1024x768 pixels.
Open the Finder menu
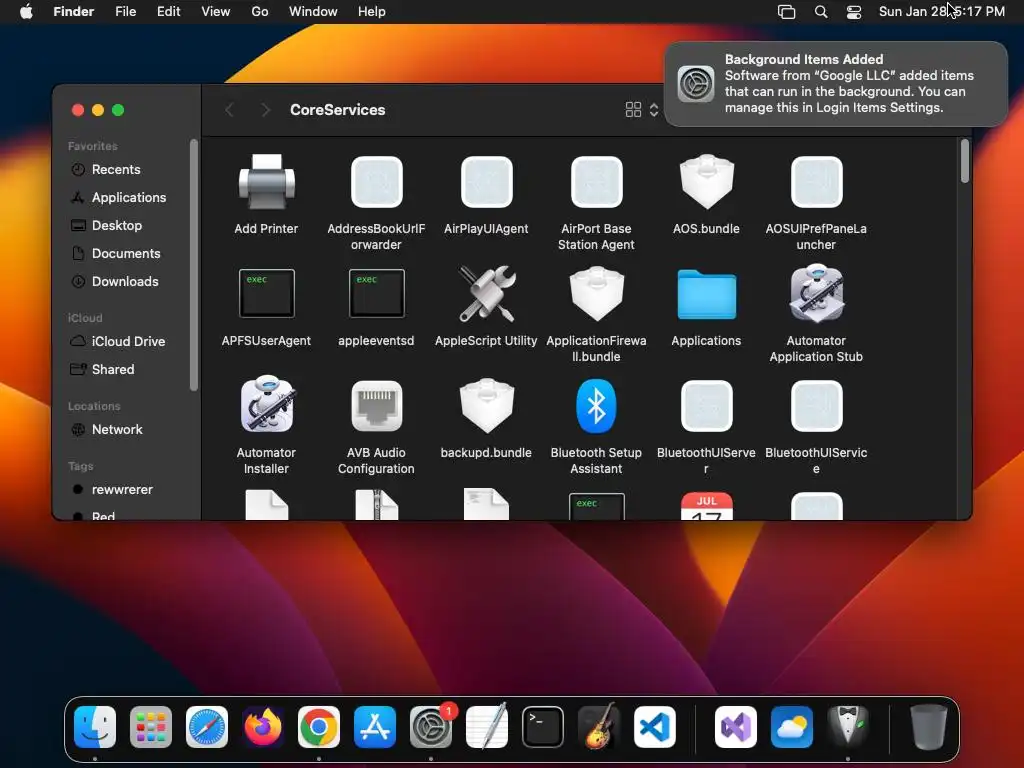(73, 12)
